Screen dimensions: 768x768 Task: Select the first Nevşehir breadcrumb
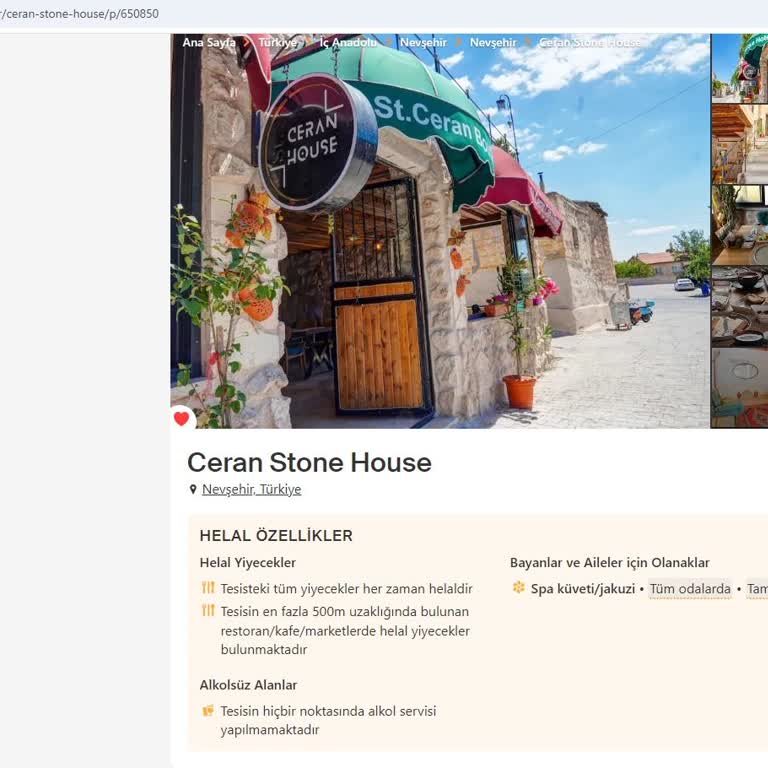tap(423, 43)
